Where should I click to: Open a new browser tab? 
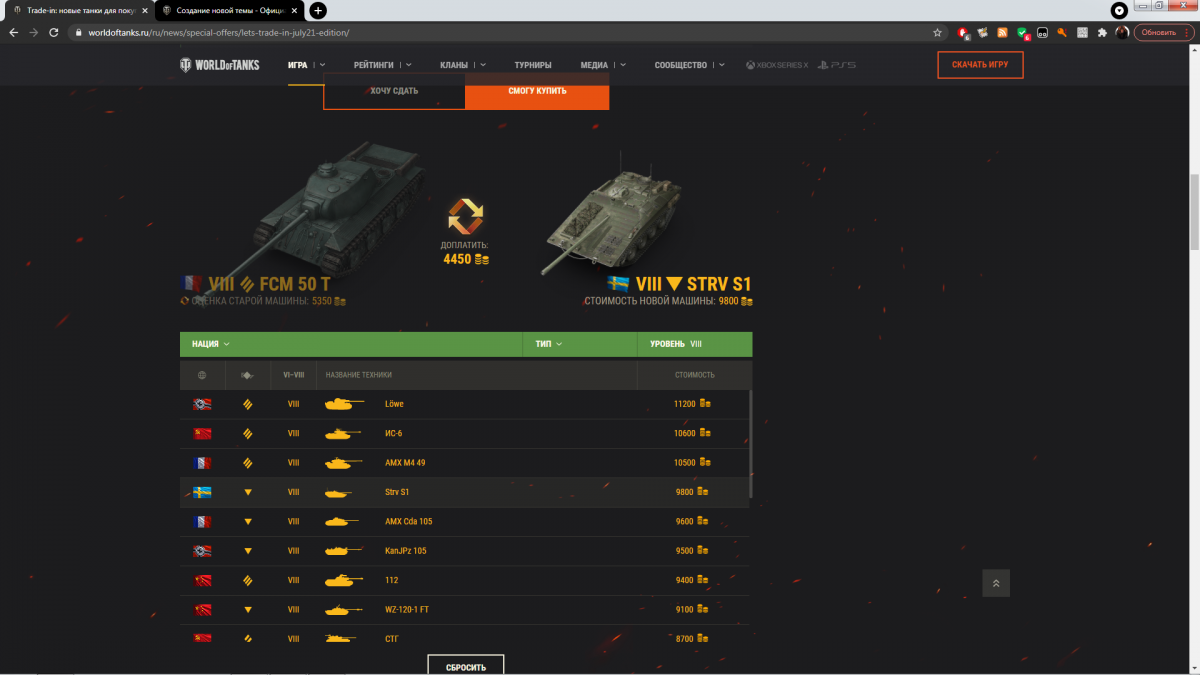pyautogui.click(x=318, y=10)
